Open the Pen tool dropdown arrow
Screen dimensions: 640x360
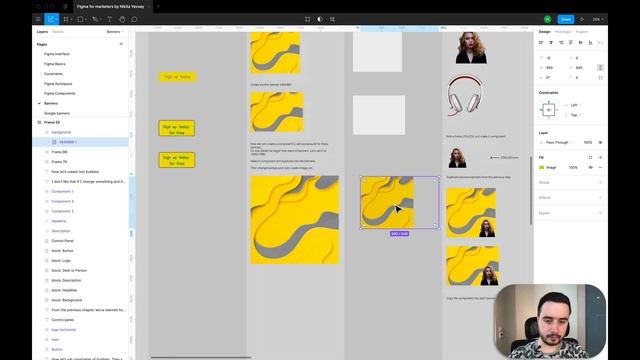click(100, 19)
